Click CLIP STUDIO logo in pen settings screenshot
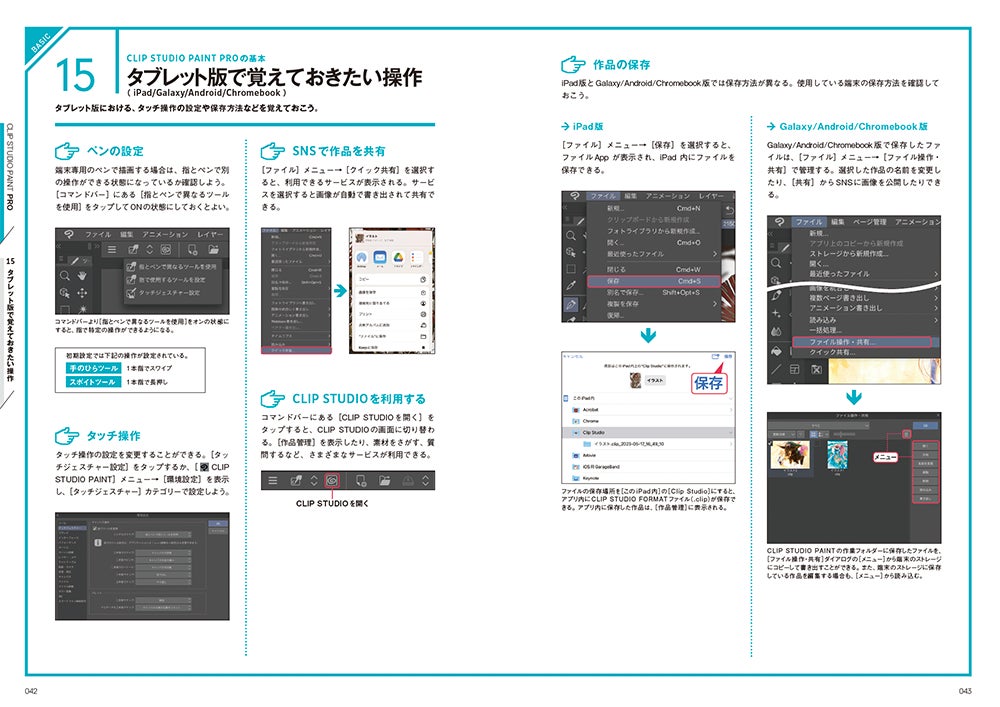The height and width of the screenshot is (707, 1000). click(69, 235)
